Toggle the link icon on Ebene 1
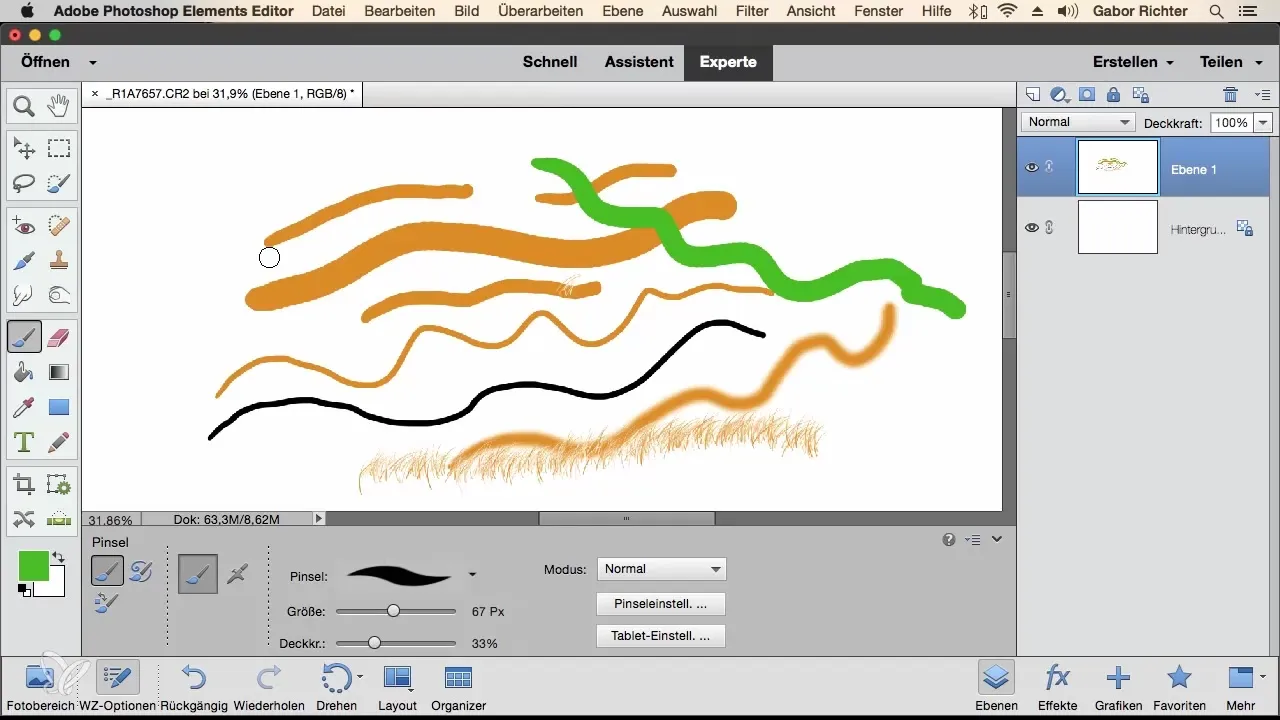This screenshot has width=1280, height=720. 1049,167
